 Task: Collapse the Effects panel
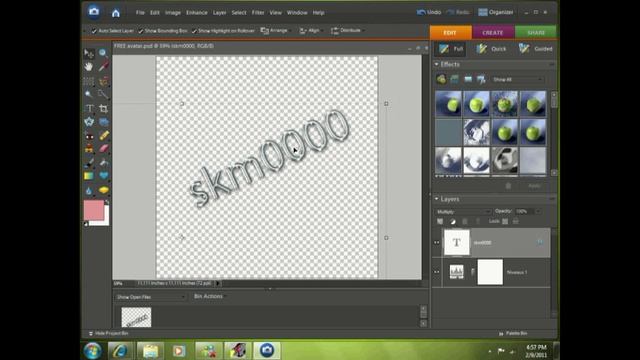(436, 64)
